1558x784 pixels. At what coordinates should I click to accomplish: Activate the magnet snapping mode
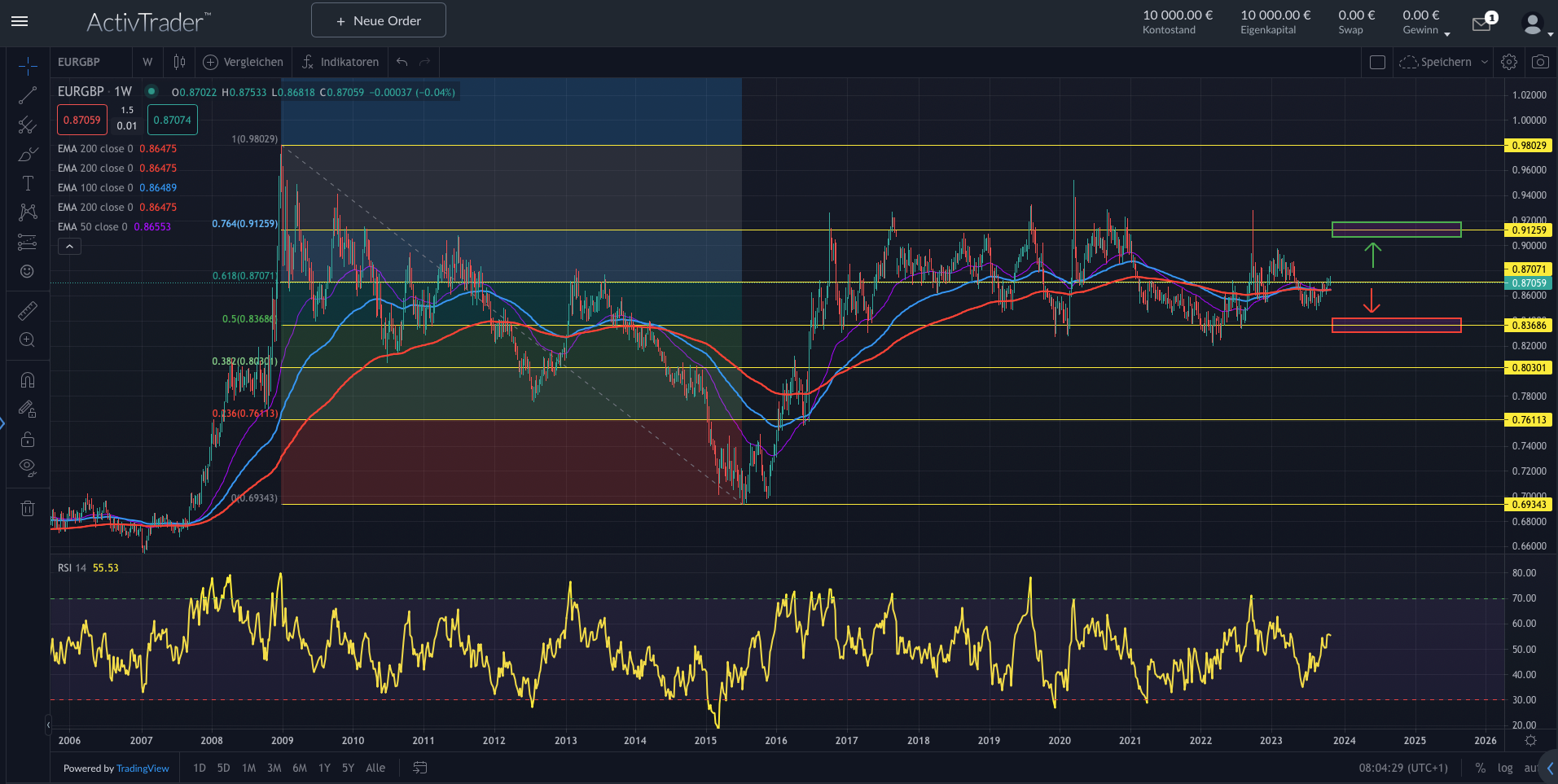pyautogui.click(x=28, y=379)
